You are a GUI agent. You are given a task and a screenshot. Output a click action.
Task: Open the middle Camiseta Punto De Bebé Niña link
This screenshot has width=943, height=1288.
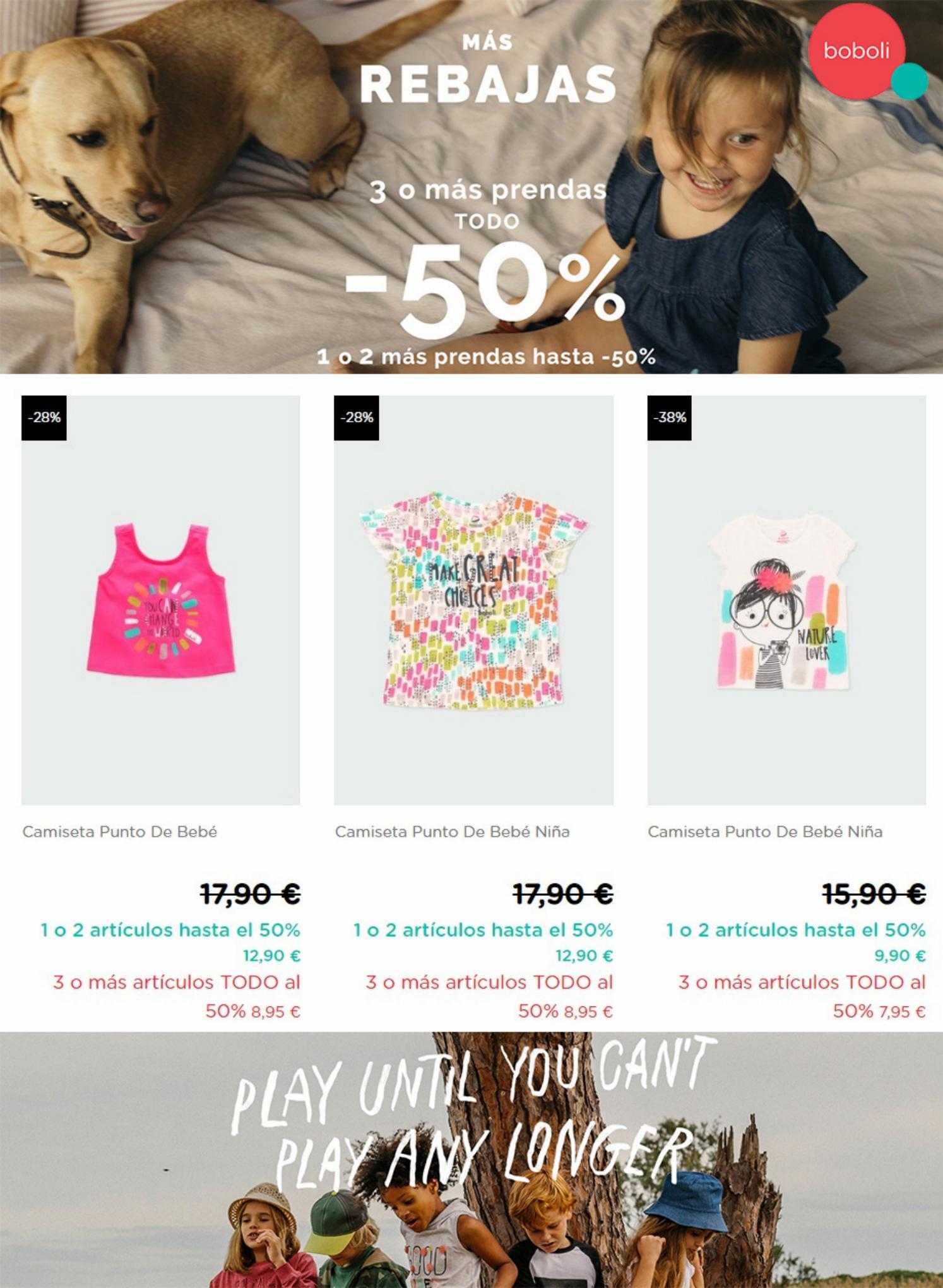coord(452,832)
